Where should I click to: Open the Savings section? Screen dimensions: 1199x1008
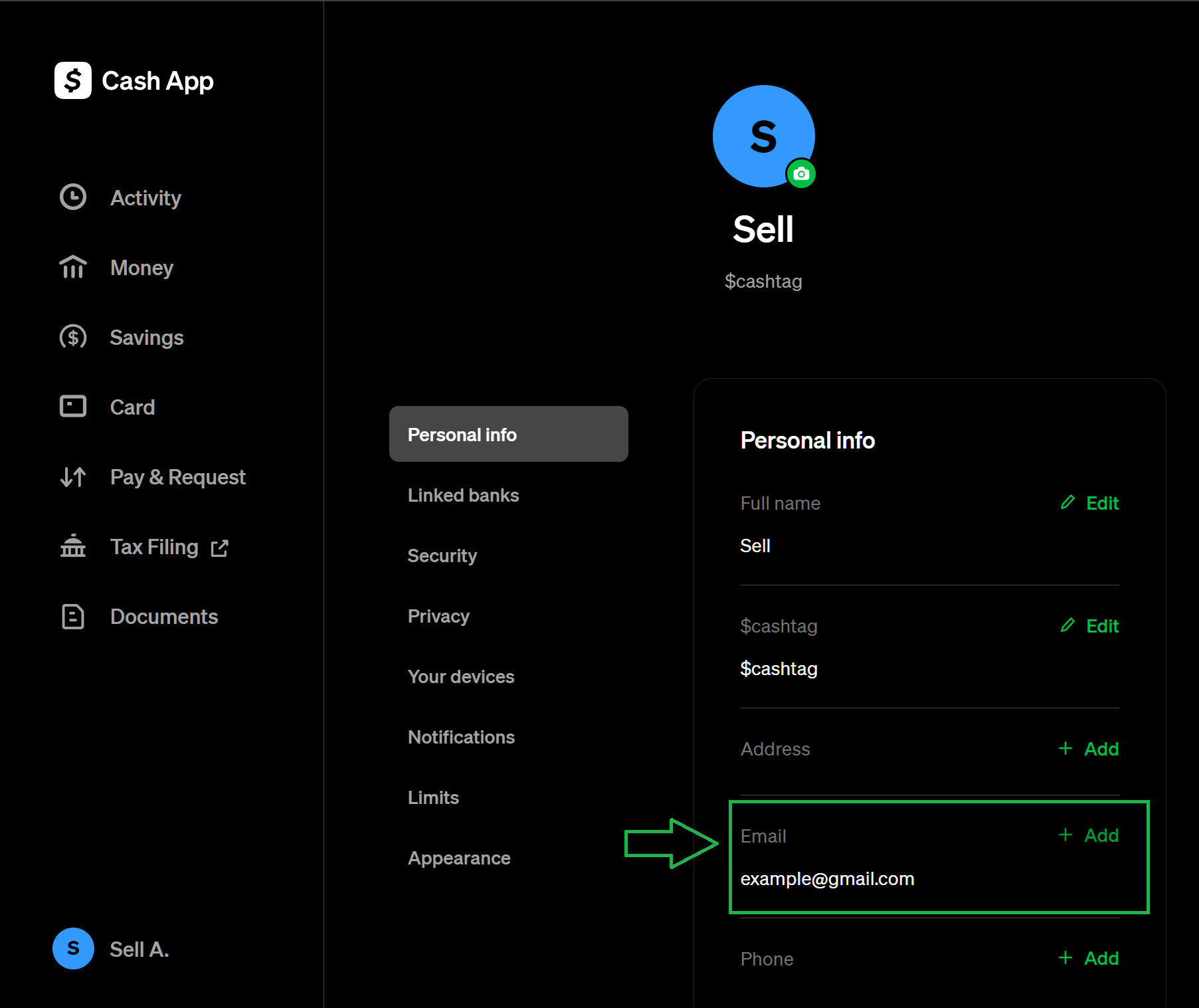tap(146, 337)
